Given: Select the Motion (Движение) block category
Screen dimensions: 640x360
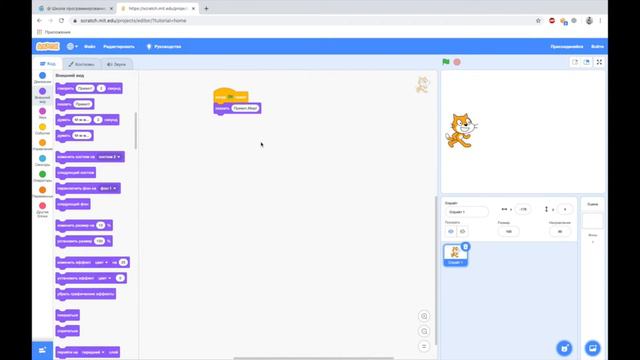Looking at the screenshot, I should 42,78.
